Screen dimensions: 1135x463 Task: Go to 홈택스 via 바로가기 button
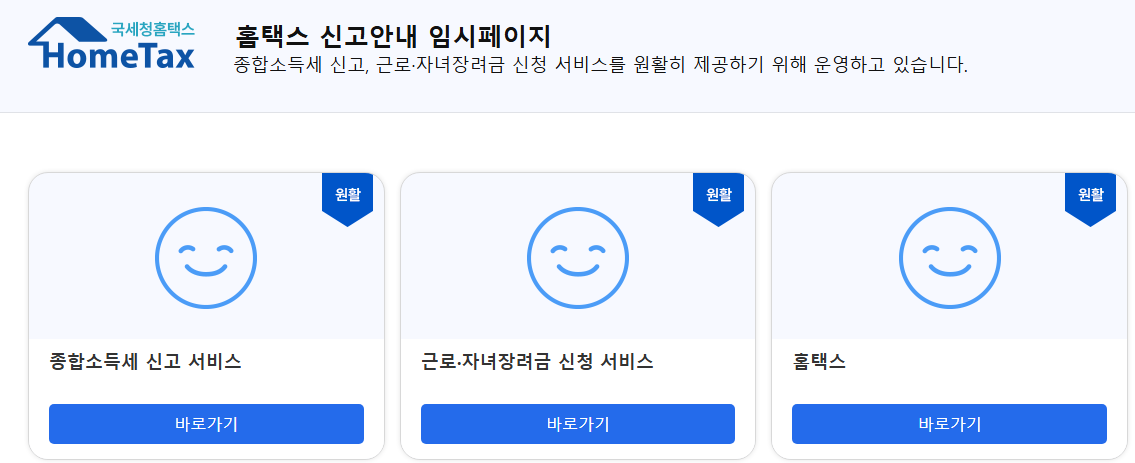click(x=950, y=424)
